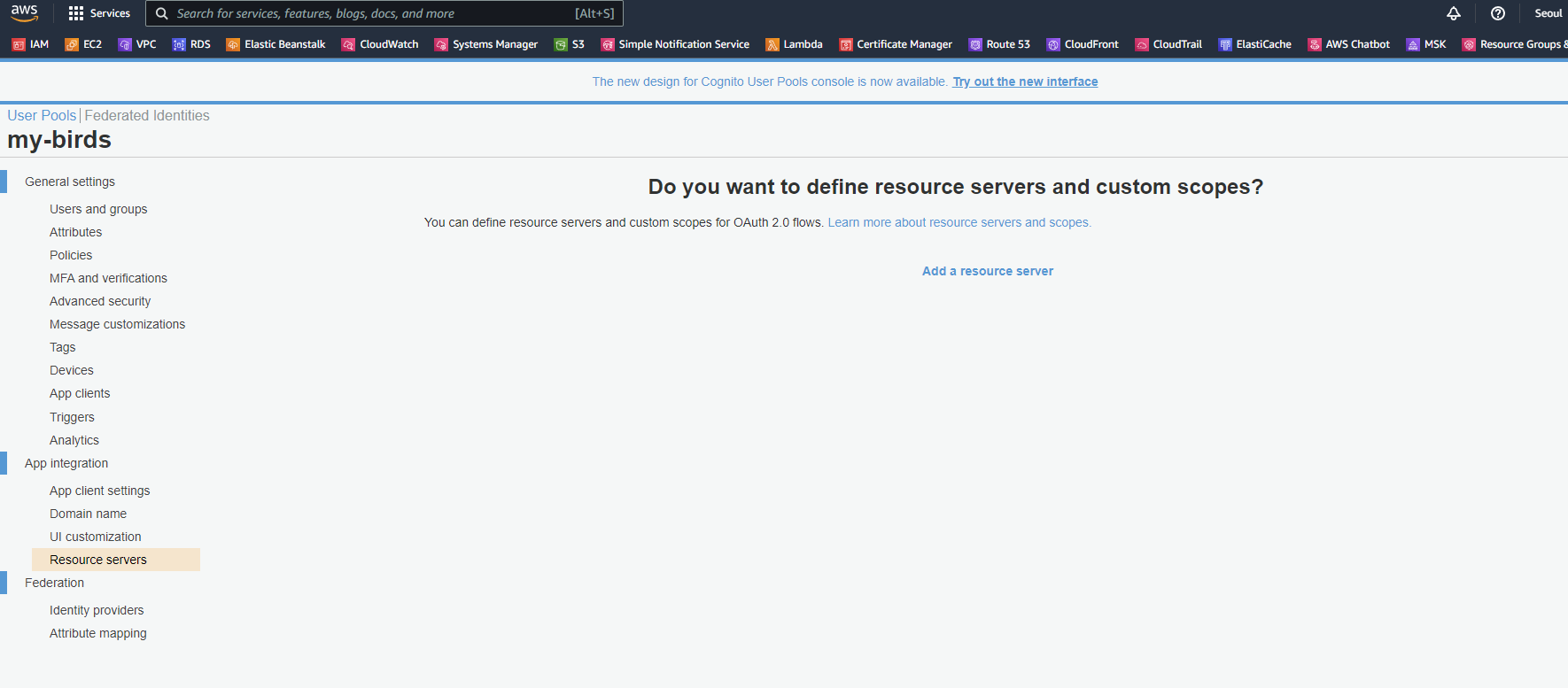Screen dimensions: 1568x688
Task: Select General settings in sidebar
Action: [x=70, y=182]
